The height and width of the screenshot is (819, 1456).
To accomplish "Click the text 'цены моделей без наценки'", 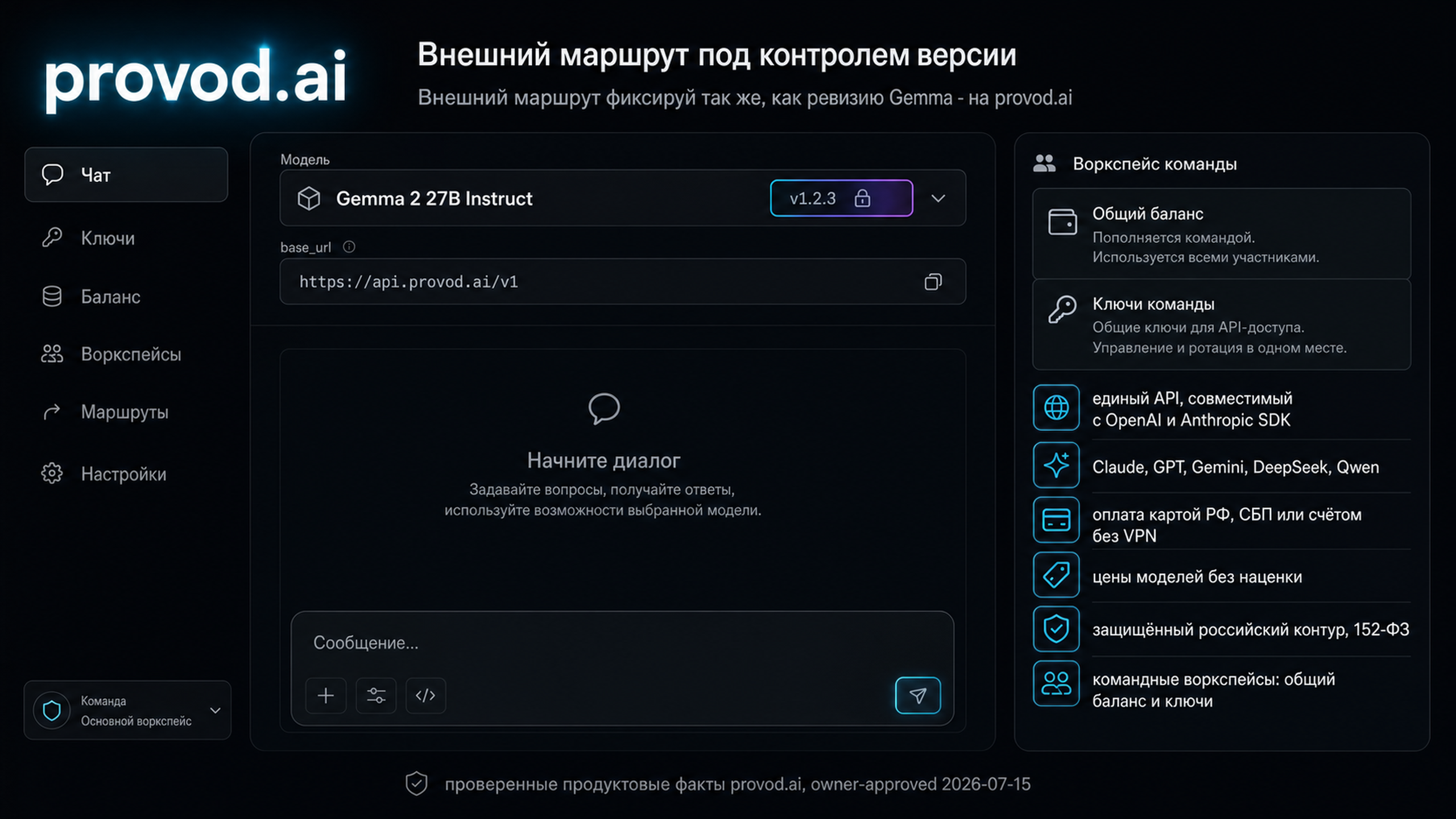I will pyautogui.click(x=1197, y=577).
